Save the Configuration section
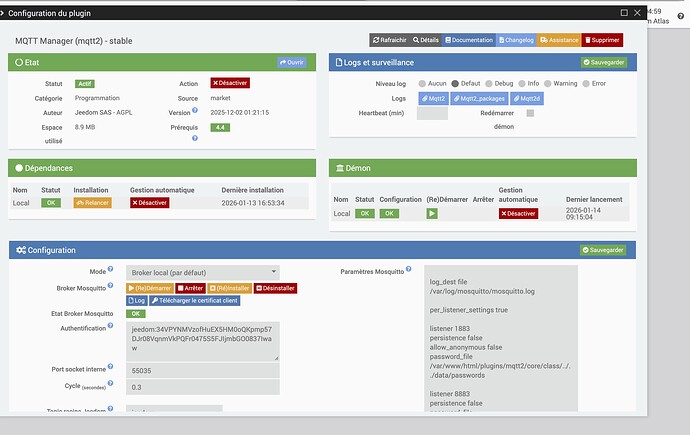Image resolution: width=690 pixels, height=435 pixels. 603,250
